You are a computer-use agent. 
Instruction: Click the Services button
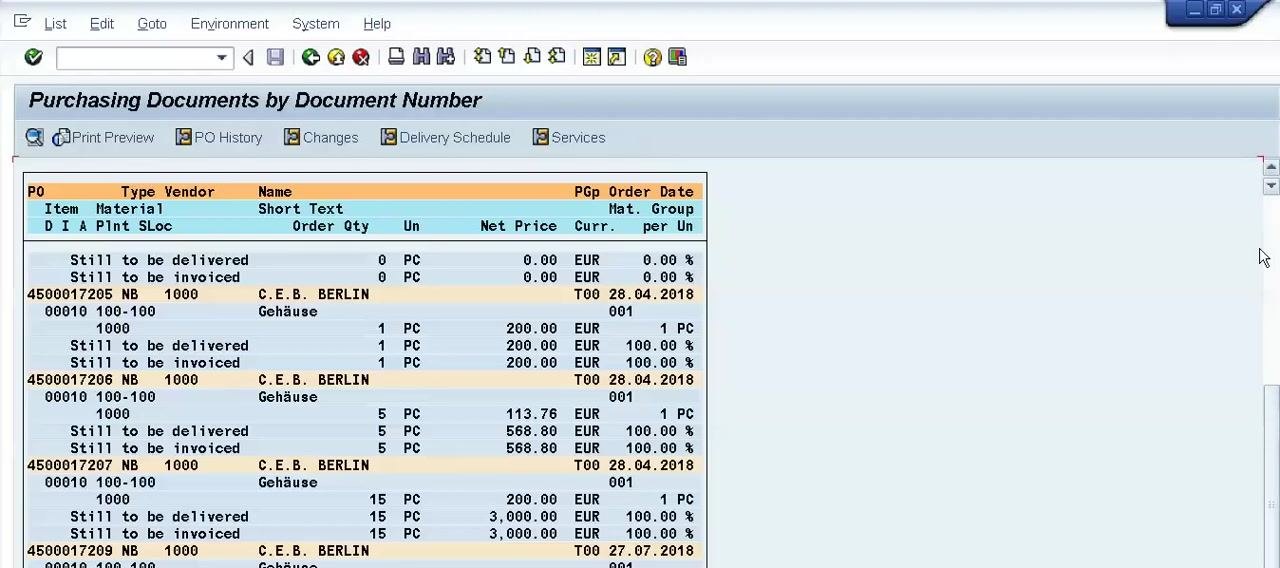569,137
